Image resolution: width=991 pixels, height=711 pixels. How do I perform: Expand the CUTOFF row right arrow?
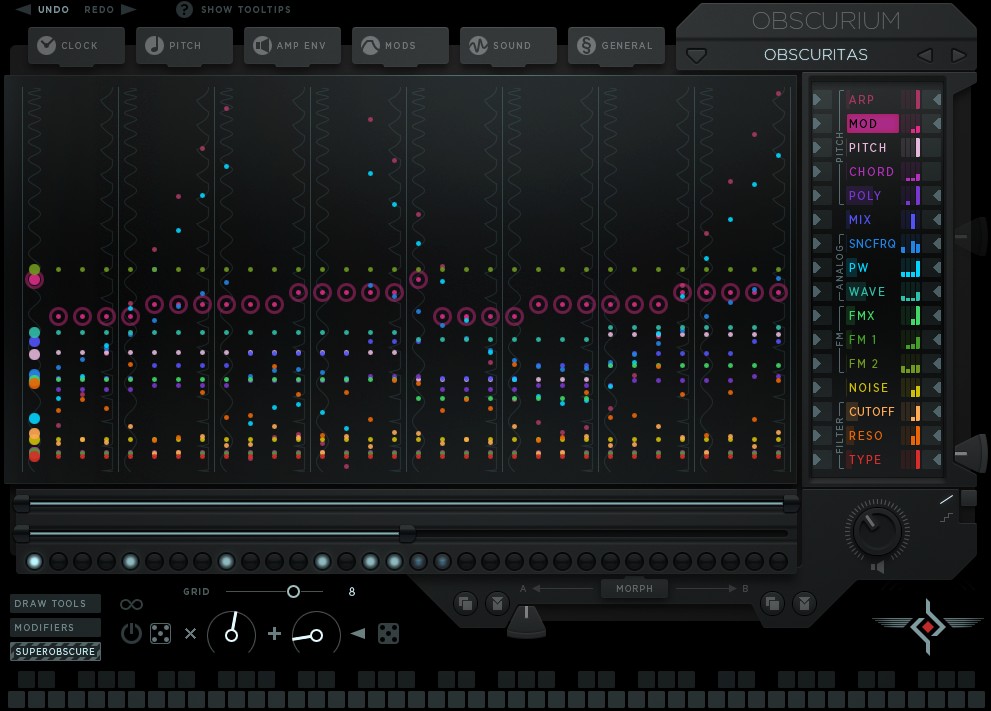(x=936, y=411)
